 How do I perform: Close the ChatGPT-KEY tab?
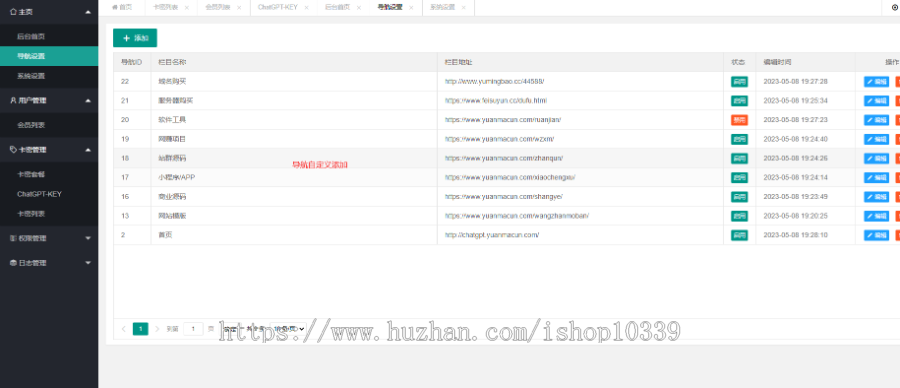click(307, 7)
